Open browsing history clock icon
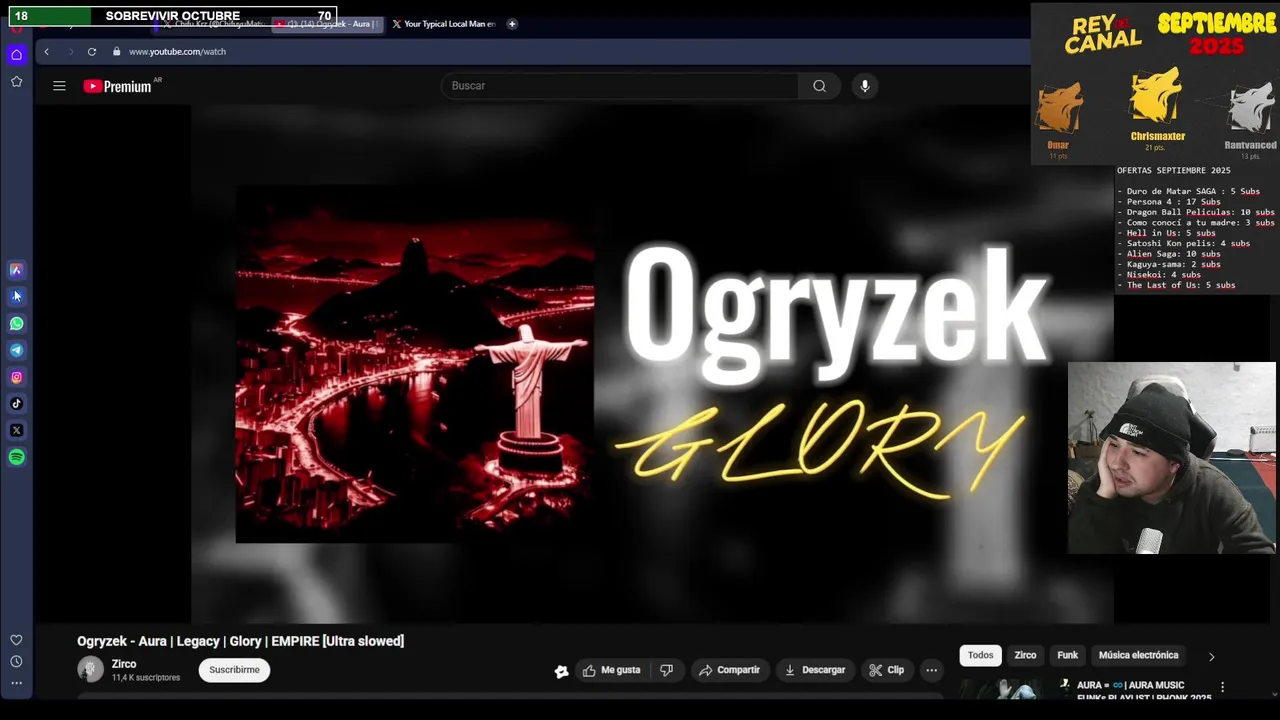 (x=16, y=662)
